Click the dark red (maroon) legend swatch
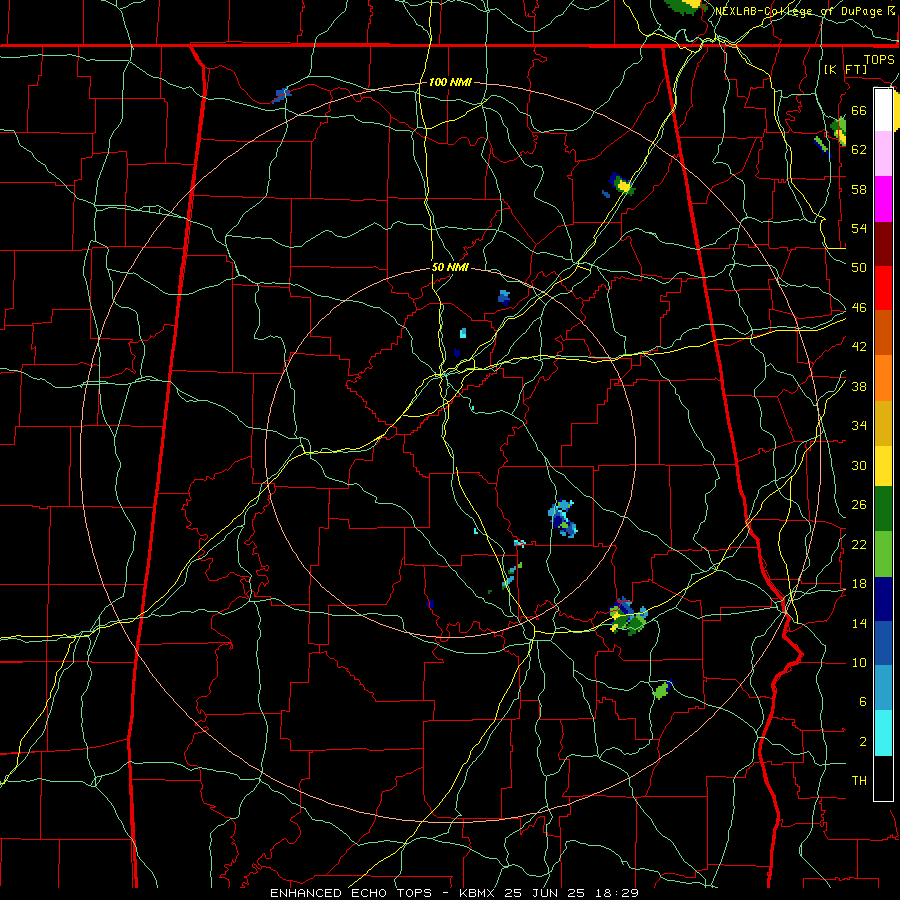 pyautogui.click(x=883, y=243)
